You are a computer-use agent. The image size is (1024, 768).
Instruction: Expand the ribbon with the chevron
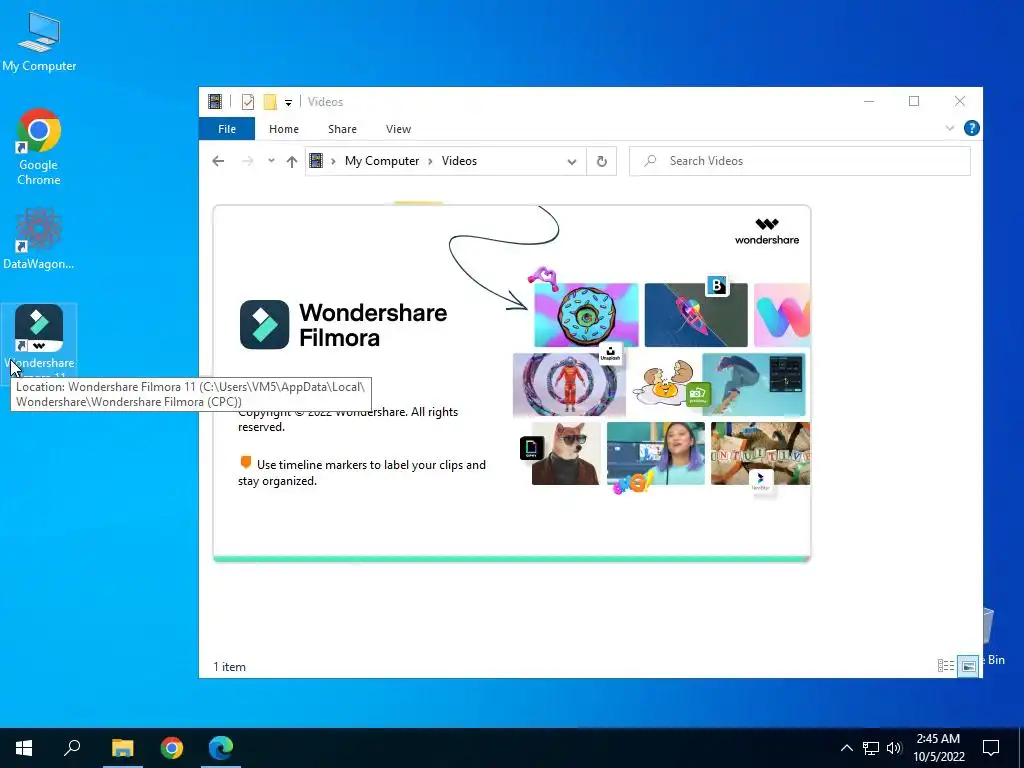coord(950,128)
